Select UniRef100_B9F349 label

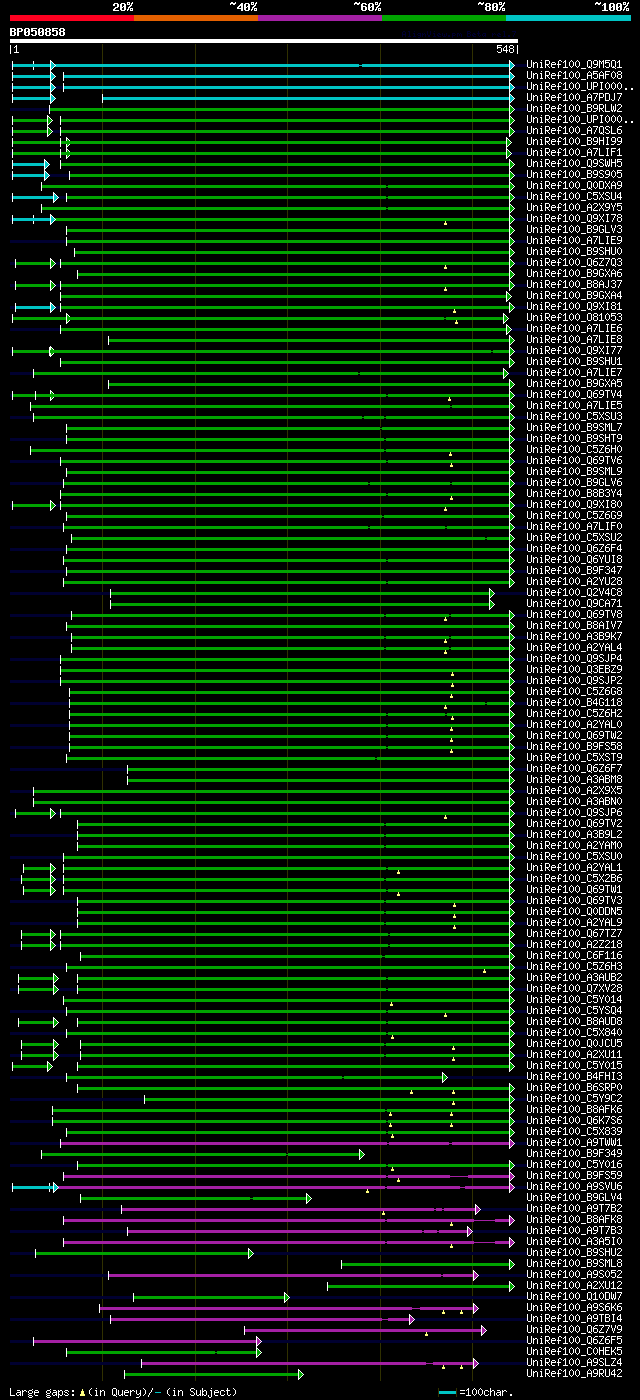(576, 1153)
